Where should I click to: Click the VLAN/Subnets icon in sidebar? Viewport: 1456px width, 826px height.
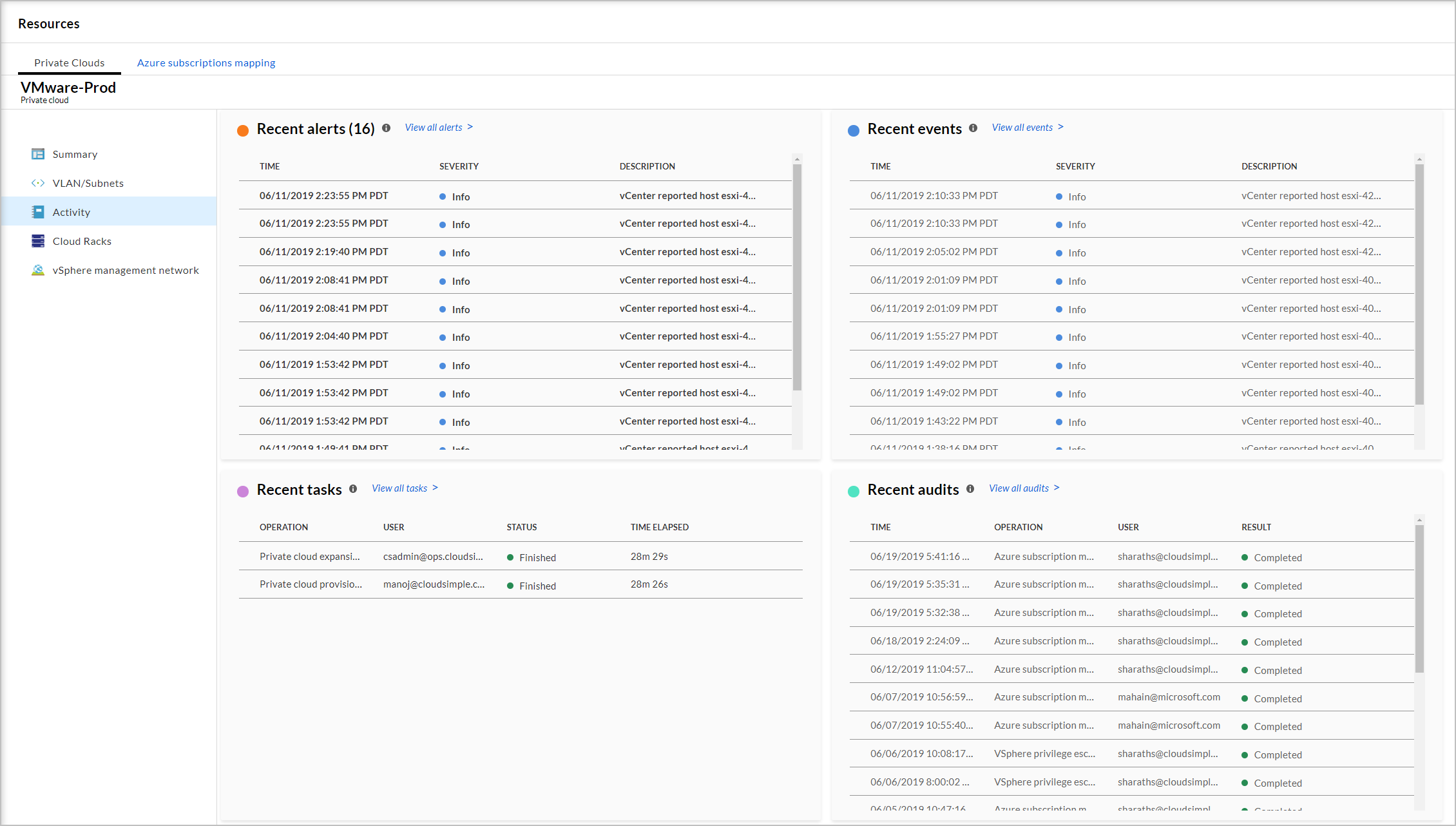[x=39, y=183]
